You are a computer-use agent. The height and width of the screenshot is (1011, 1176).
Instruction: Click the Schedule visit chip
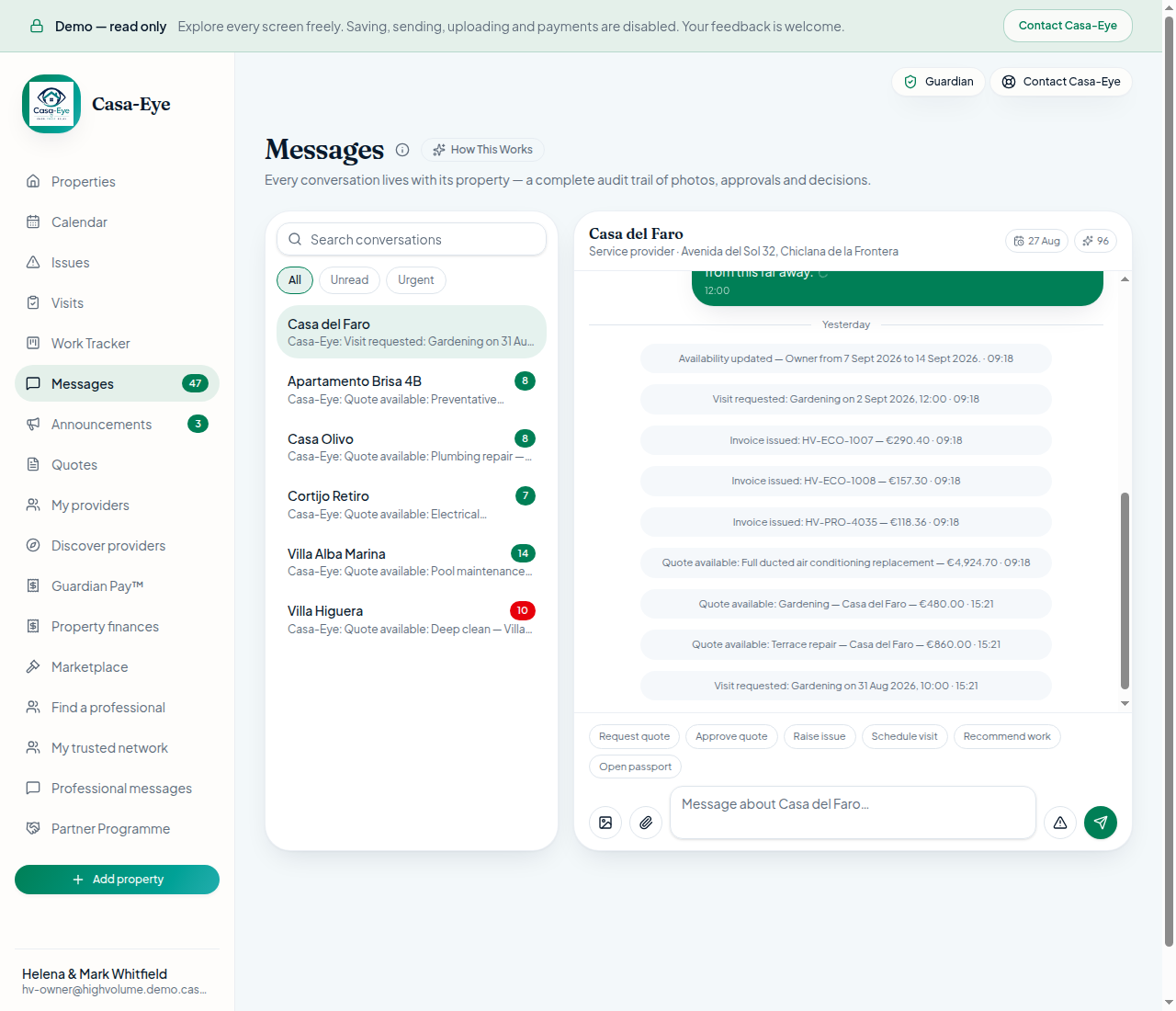(905, 737)
